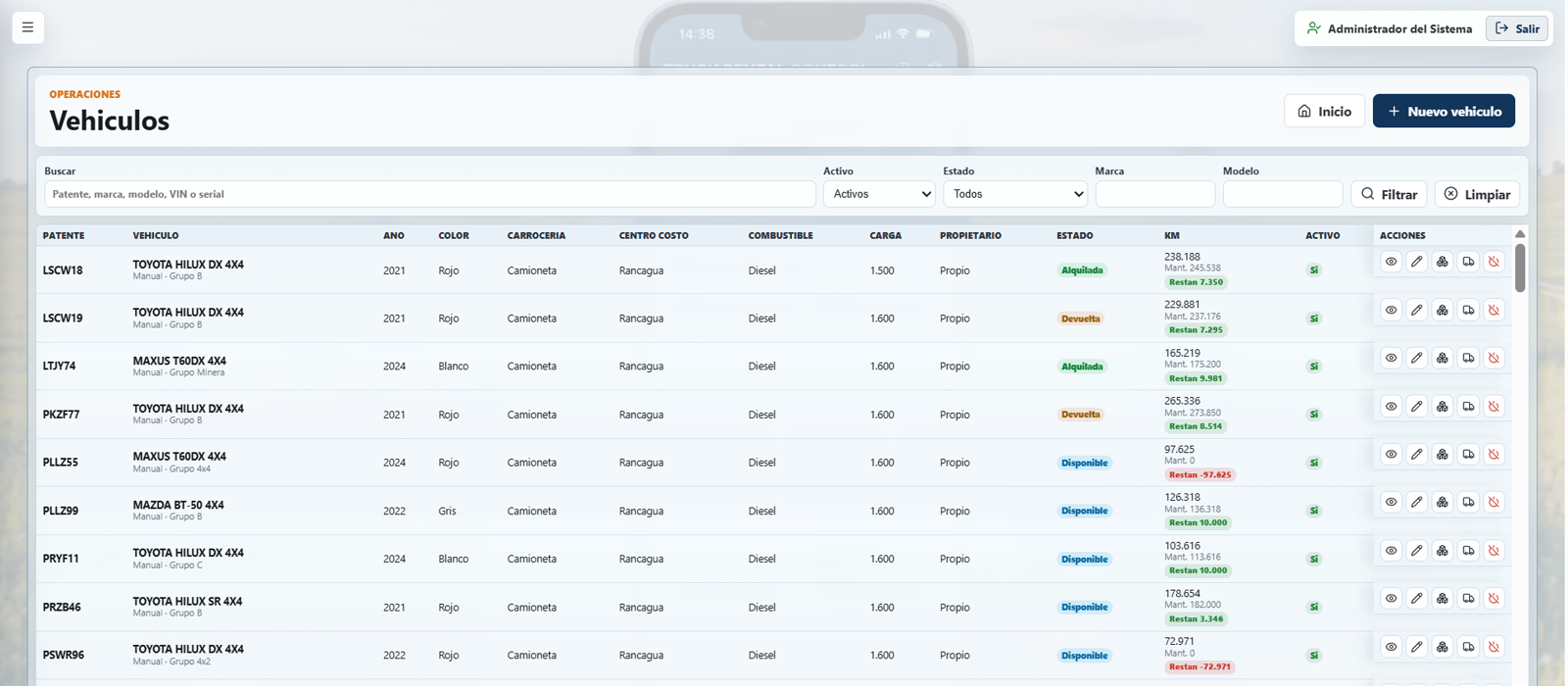Viewport: 1568px width, 686px height.
Task: View details of vehicle LSCW19
Action: point(1391,310)
